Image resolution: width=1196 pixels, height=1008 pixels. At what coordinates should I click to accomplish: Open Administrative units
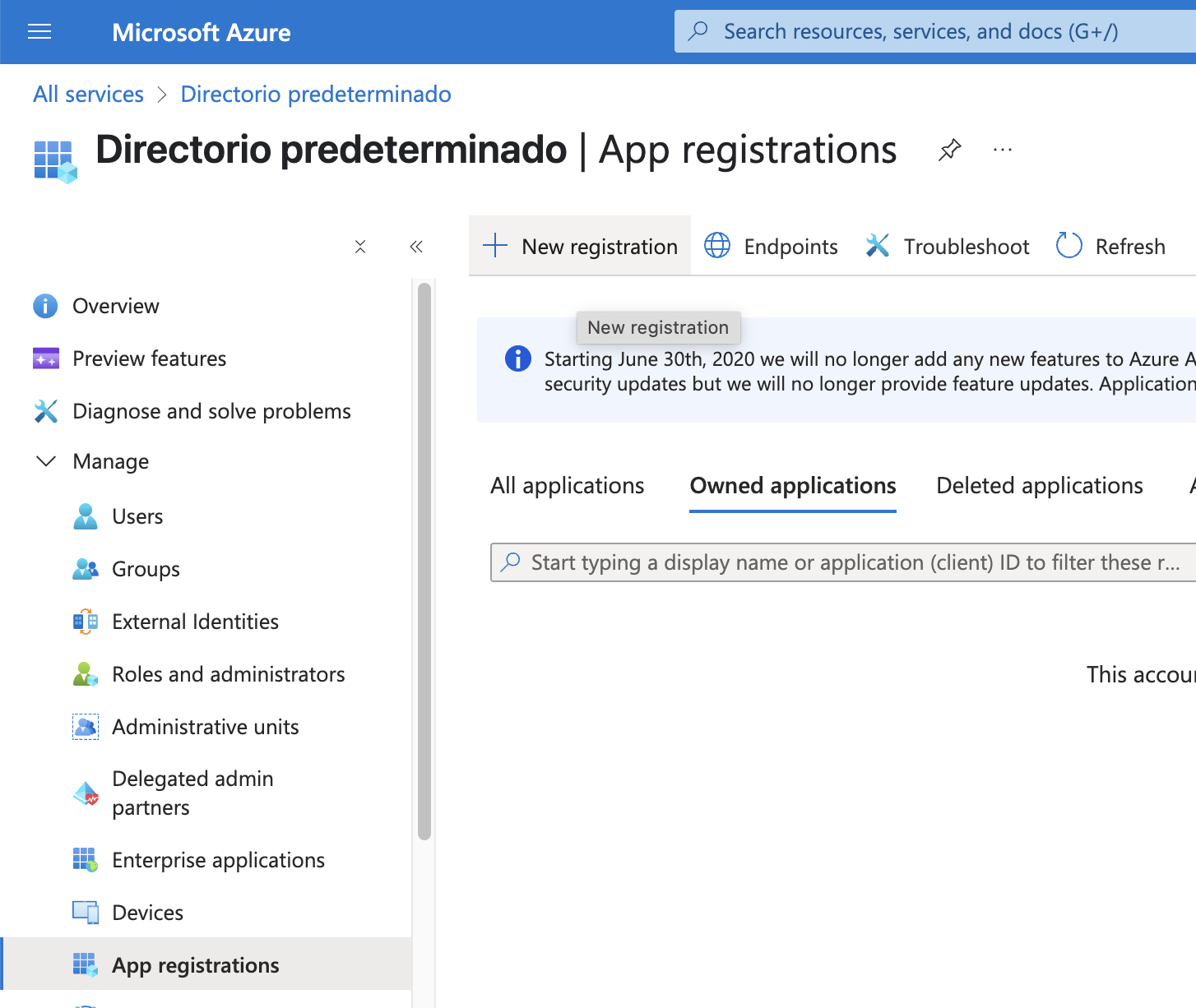[206, 727]
